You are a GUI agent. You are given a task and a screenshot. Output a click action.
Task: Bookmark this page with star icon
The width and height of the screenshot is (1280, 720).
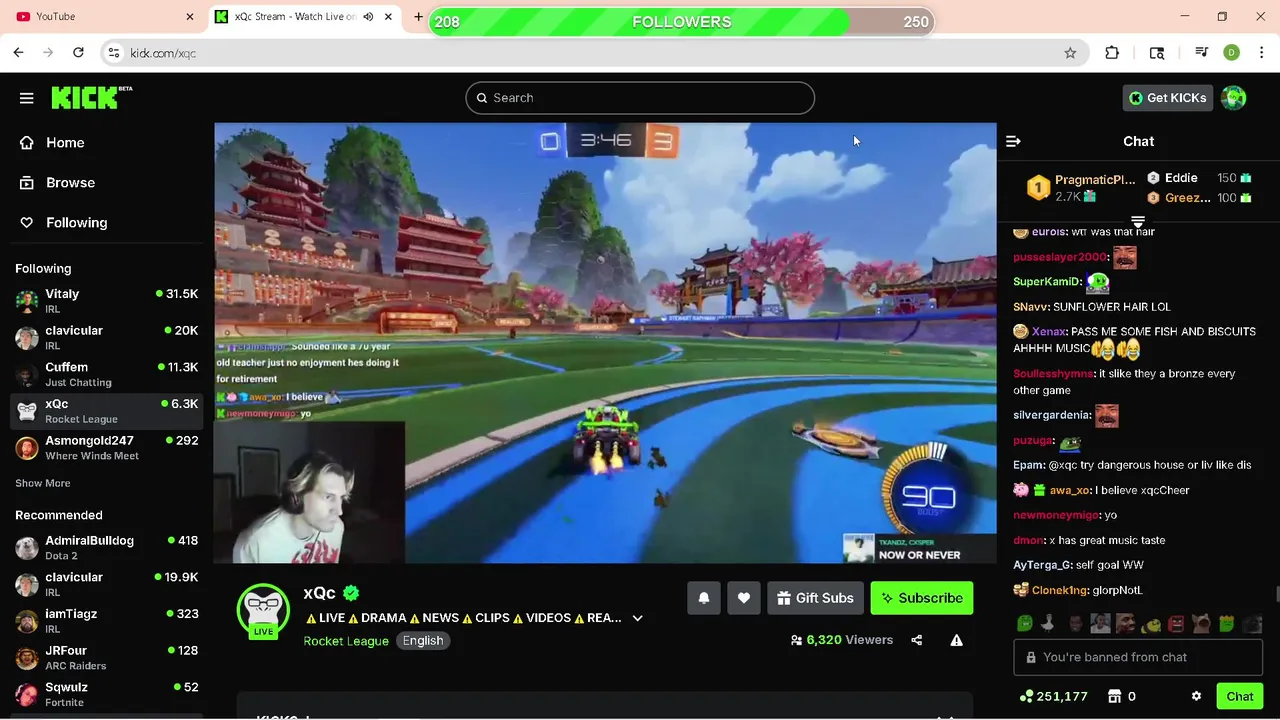[x=1070, y=53]
